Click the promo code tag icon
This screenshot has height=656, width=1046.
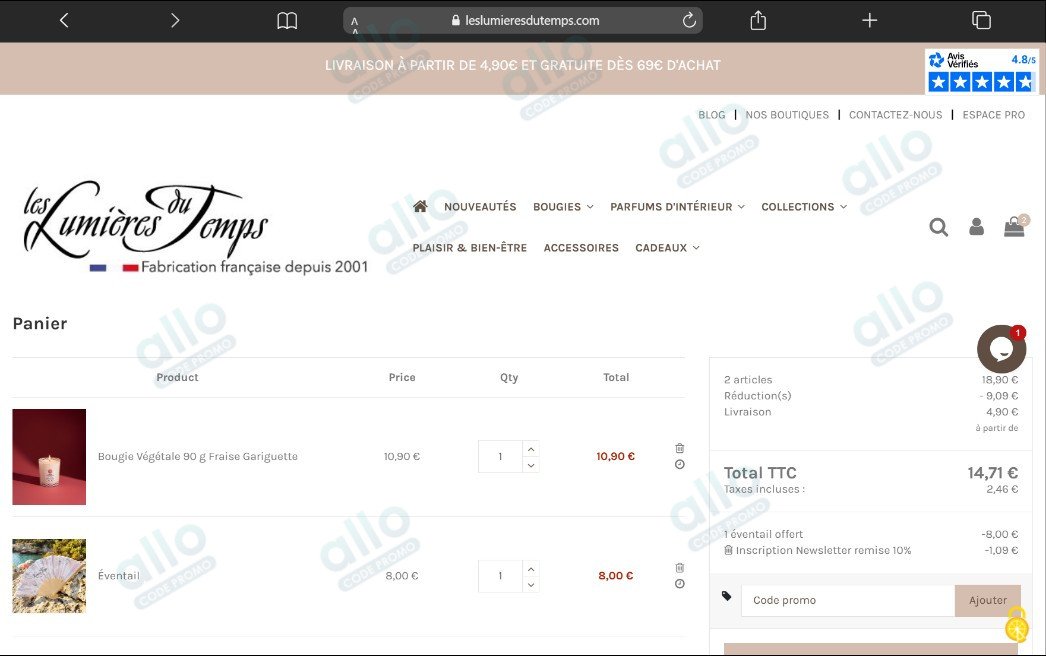coord(726,596)
